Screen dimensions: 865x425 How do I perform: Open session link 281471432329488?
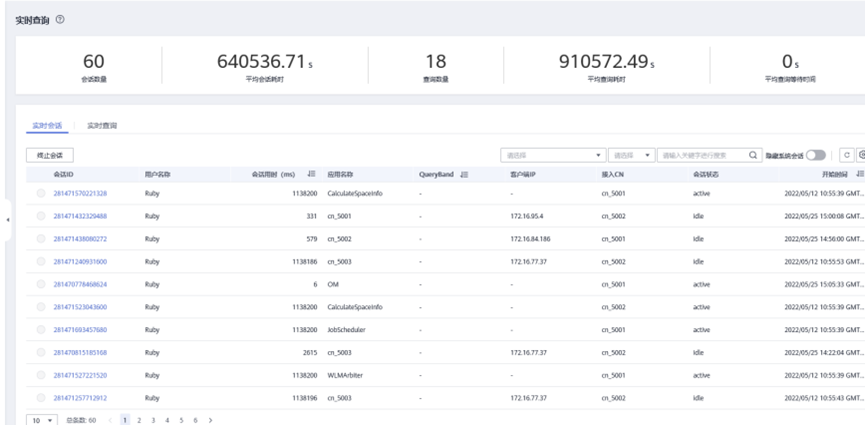(x=80, y=216)
